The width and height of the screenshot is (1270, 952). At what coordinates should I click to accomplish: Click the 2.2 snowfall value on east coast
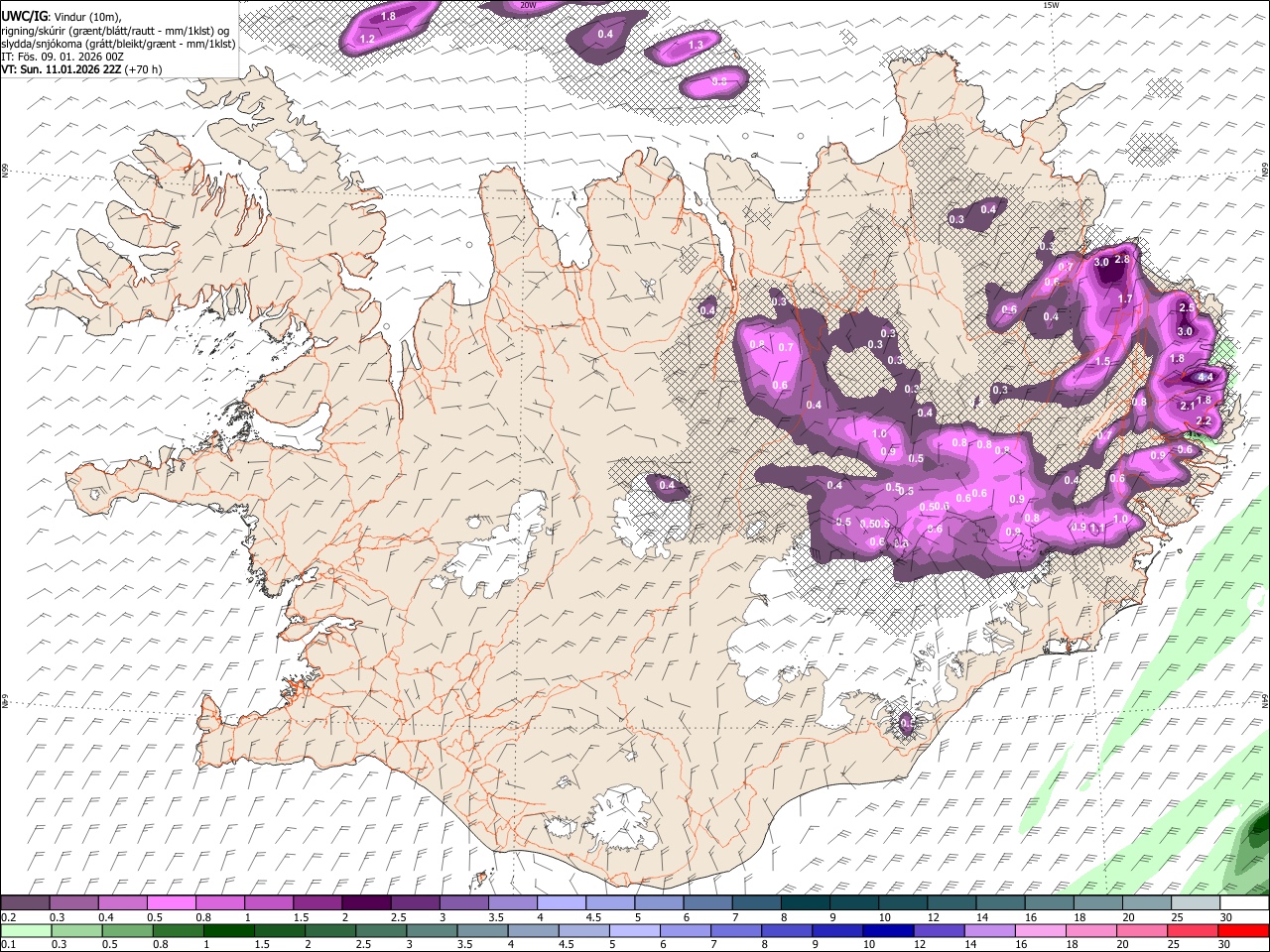click(1205, 421)
